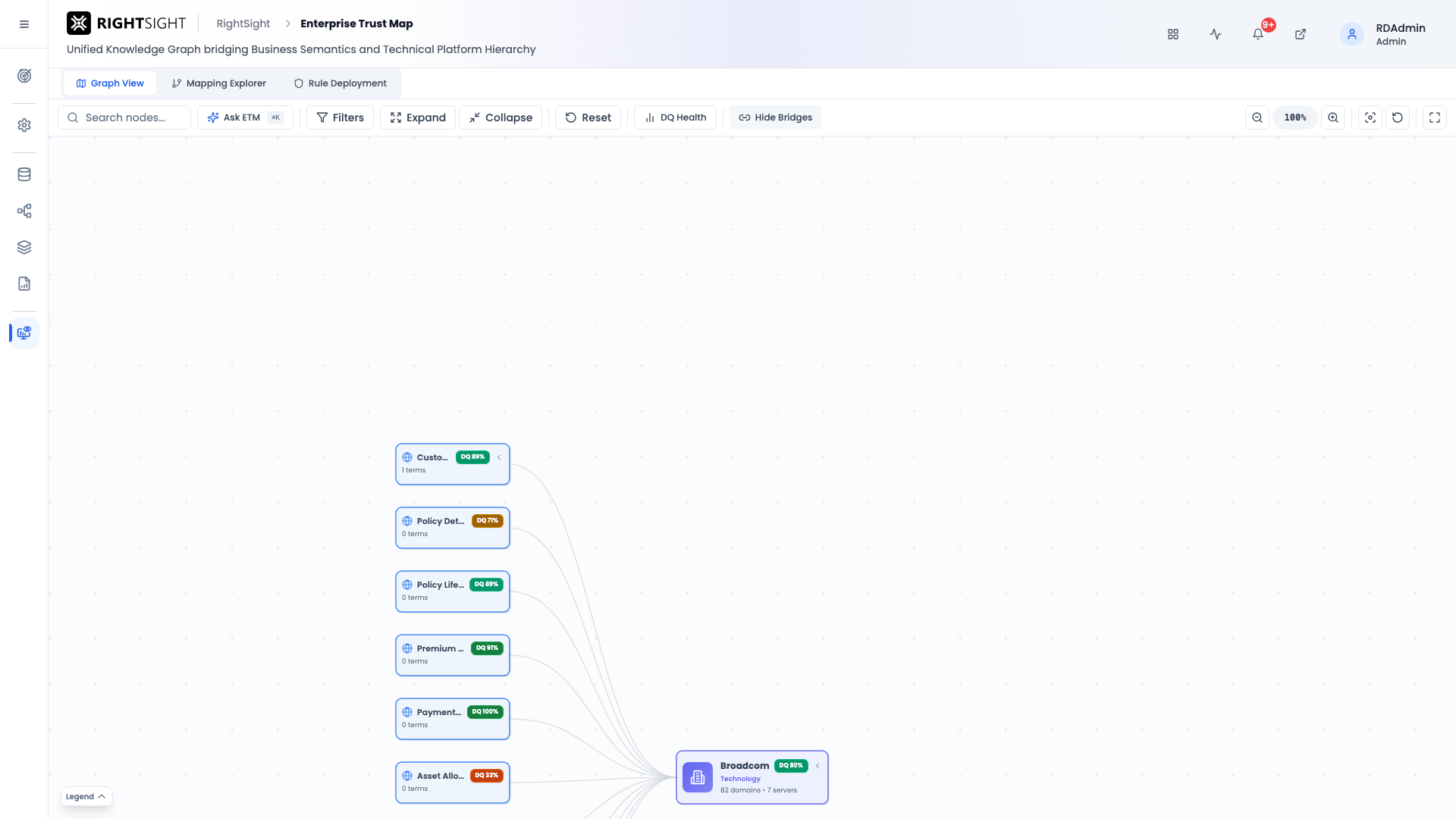Open the hamburger menu icon
The image size is (1456, 819).
24,24
